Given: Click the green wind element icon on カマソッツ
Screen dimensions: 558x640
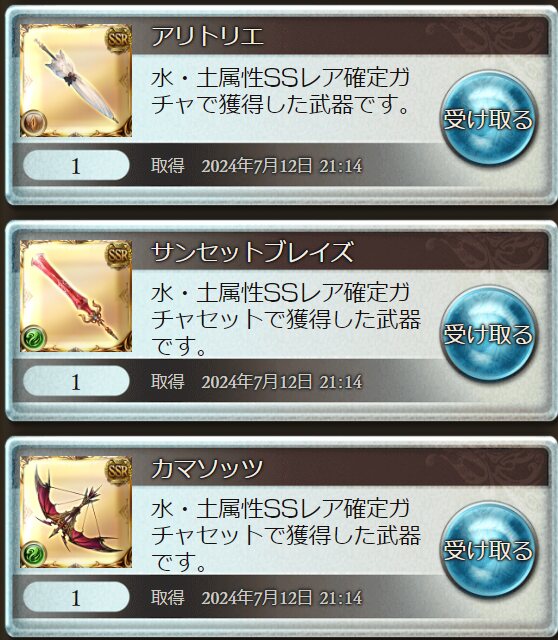Looking at the screenshot, I should coord(34,554).
